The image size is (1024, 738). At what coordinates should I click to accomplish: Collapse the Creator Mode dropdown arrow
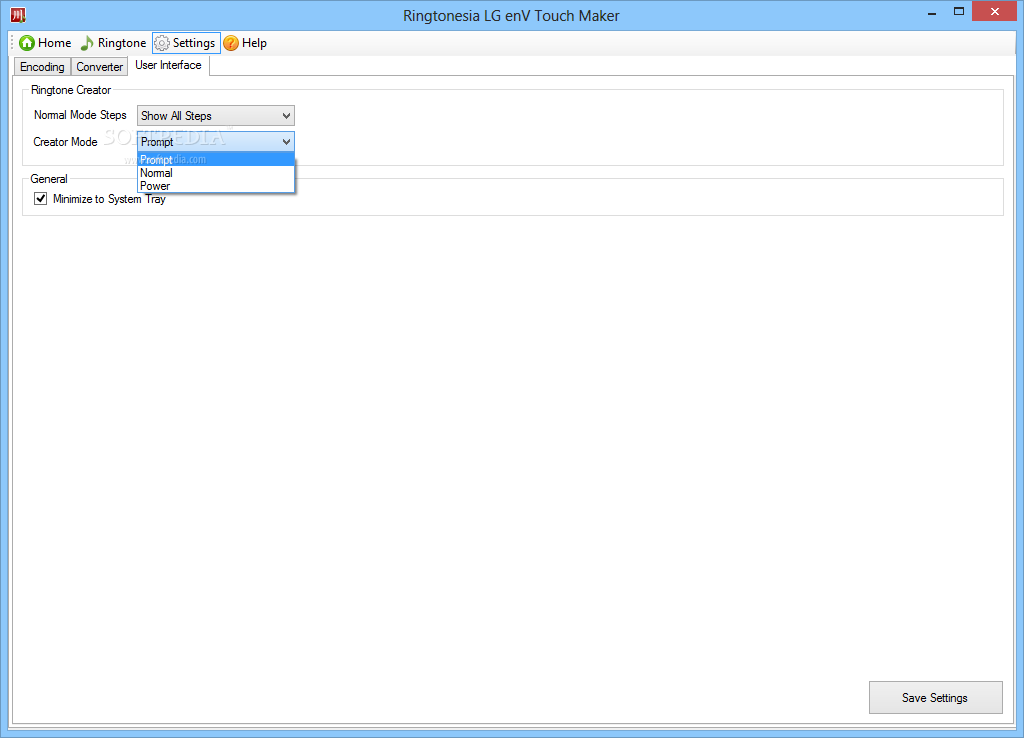[x=286, y=142]
